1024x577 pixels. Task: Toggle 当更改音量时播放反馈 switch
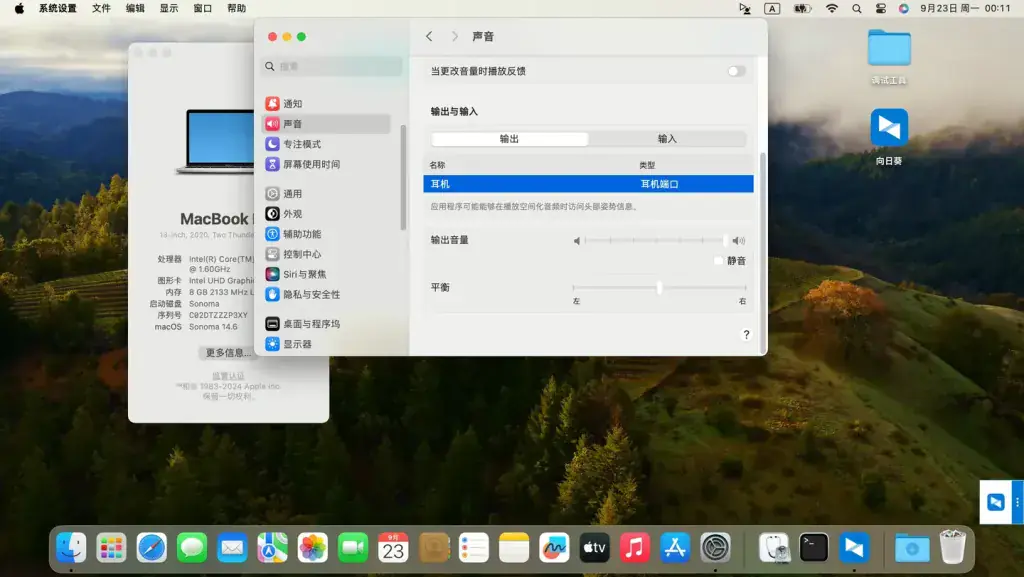736,71
